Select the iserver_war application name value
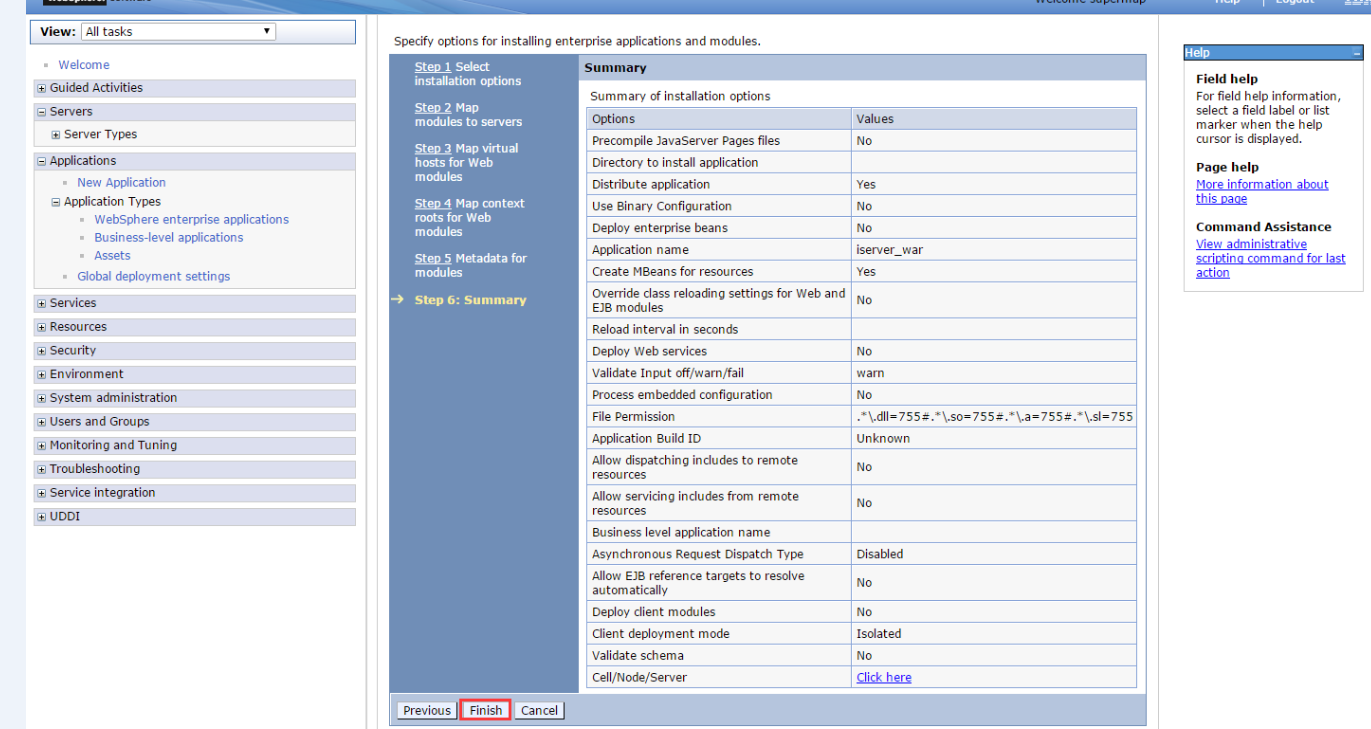The width and height of the screenshot is (1371, 729). click(x=889, y=250)
